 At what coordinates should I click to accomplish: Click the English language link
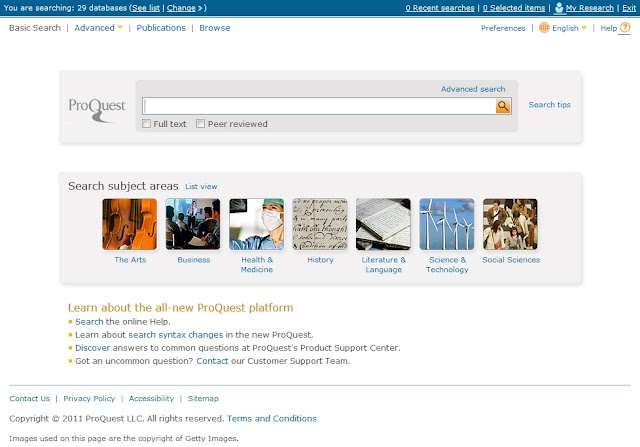click(x=565, y=28)
